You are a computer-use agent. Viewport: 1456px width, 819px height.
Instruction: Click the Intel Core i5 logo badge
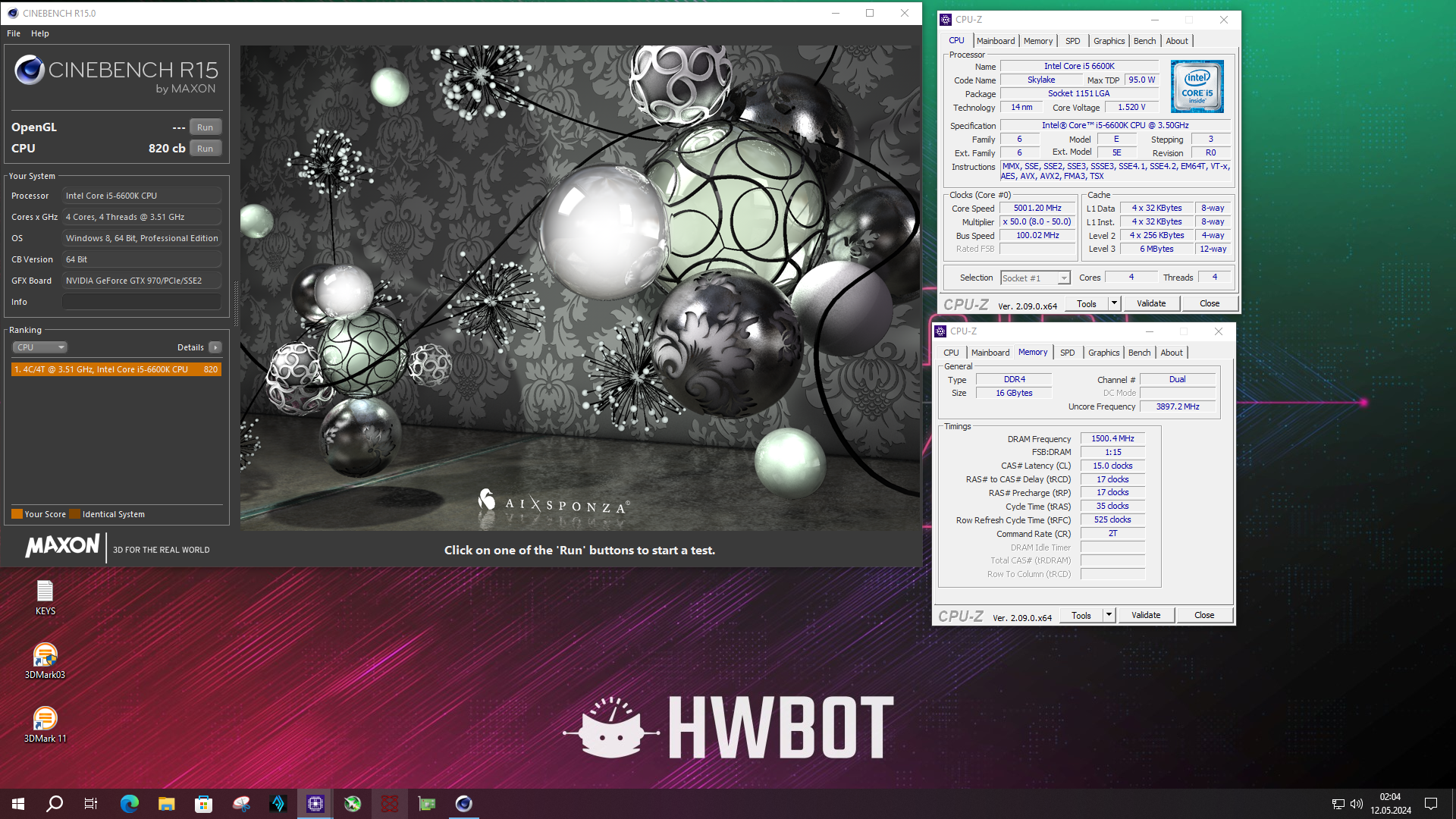pos(1197,86)
